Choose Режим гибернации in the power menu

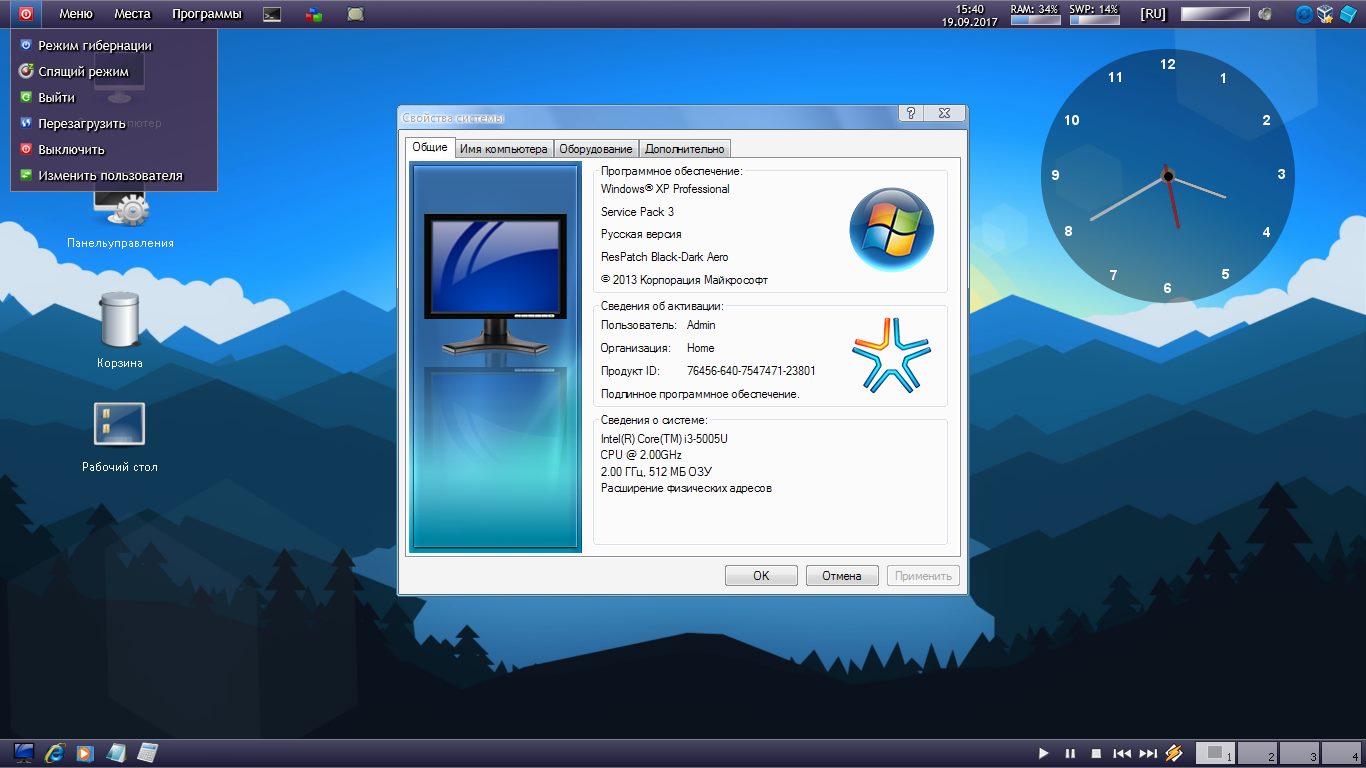[x=95, y=46]
